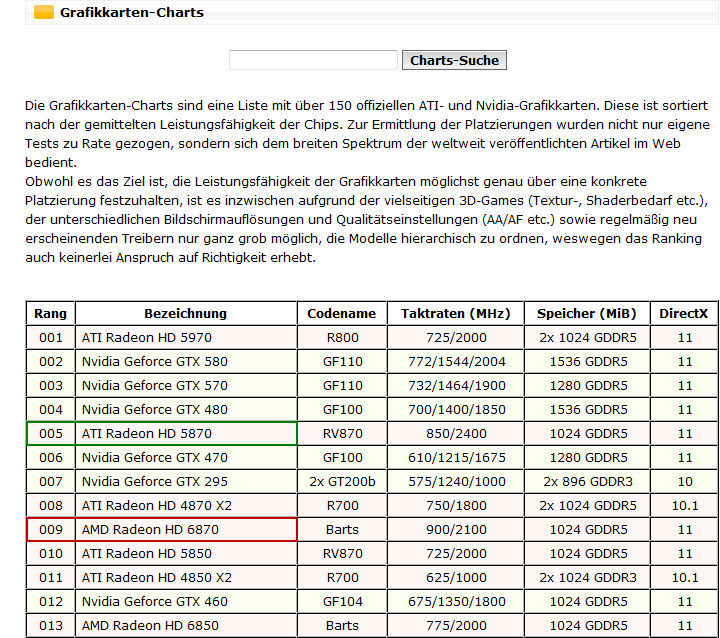Click rank cell 013
This screenshot has height=638, width=720.
[x=51, y=626]
